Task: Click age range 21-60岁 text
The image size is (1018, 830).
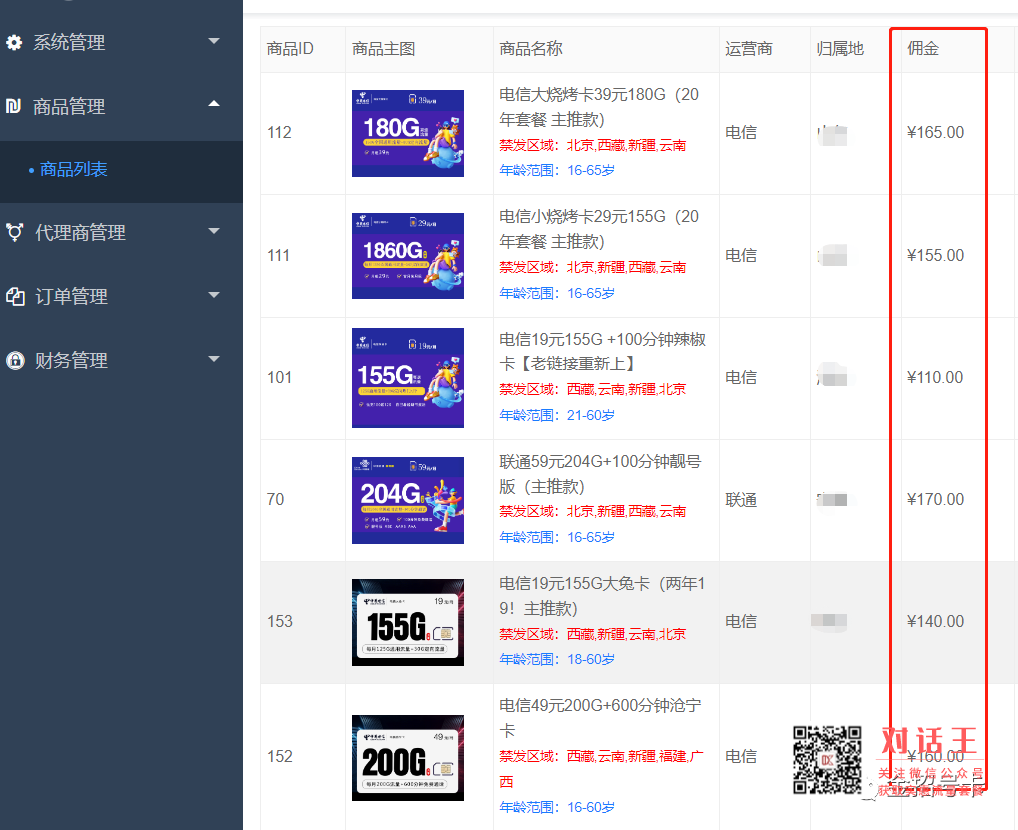Action: (x=557, y=415)
